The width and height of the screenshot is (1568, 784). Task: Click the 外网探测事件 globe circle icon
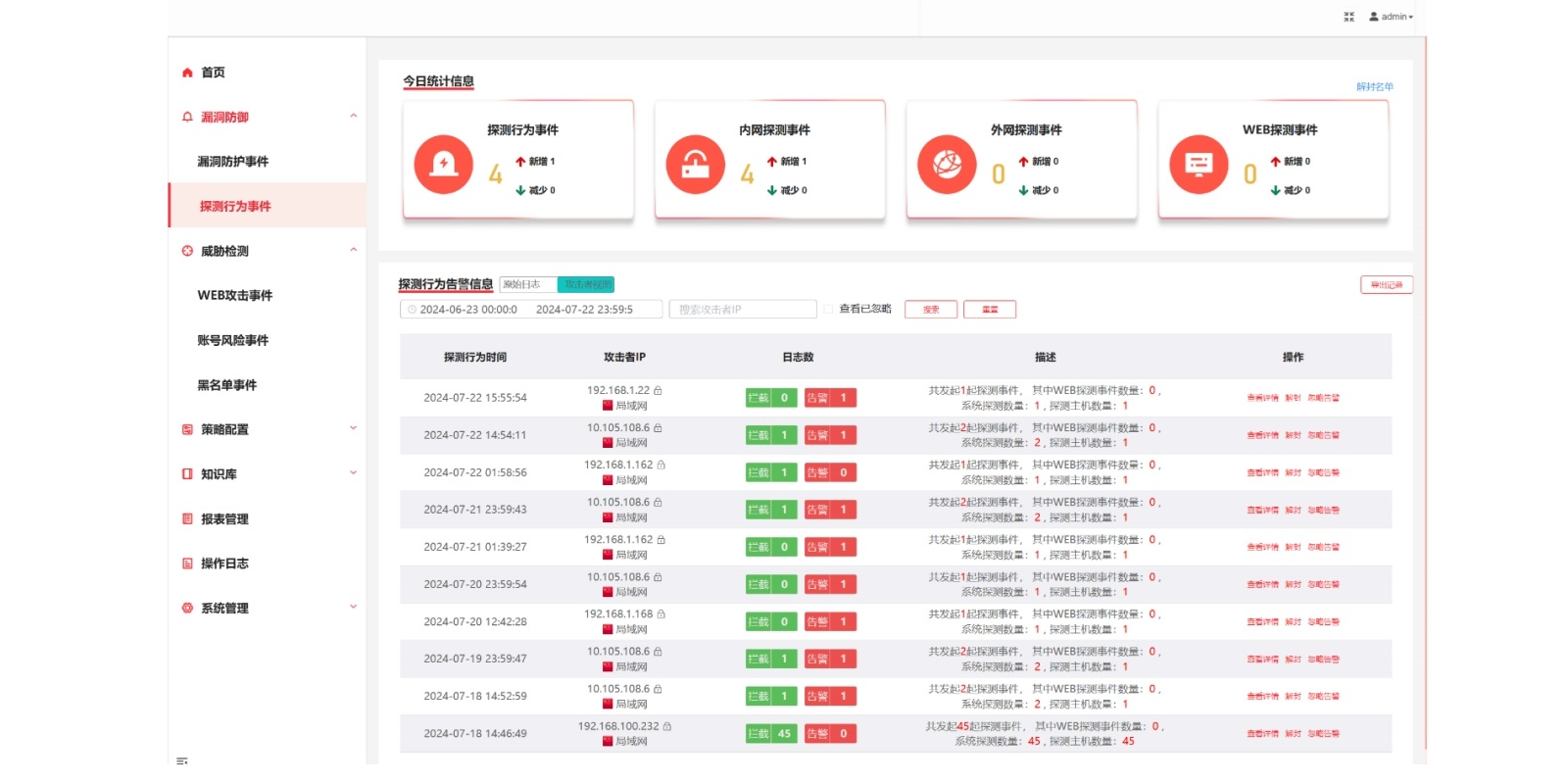[x=947, y=165]
